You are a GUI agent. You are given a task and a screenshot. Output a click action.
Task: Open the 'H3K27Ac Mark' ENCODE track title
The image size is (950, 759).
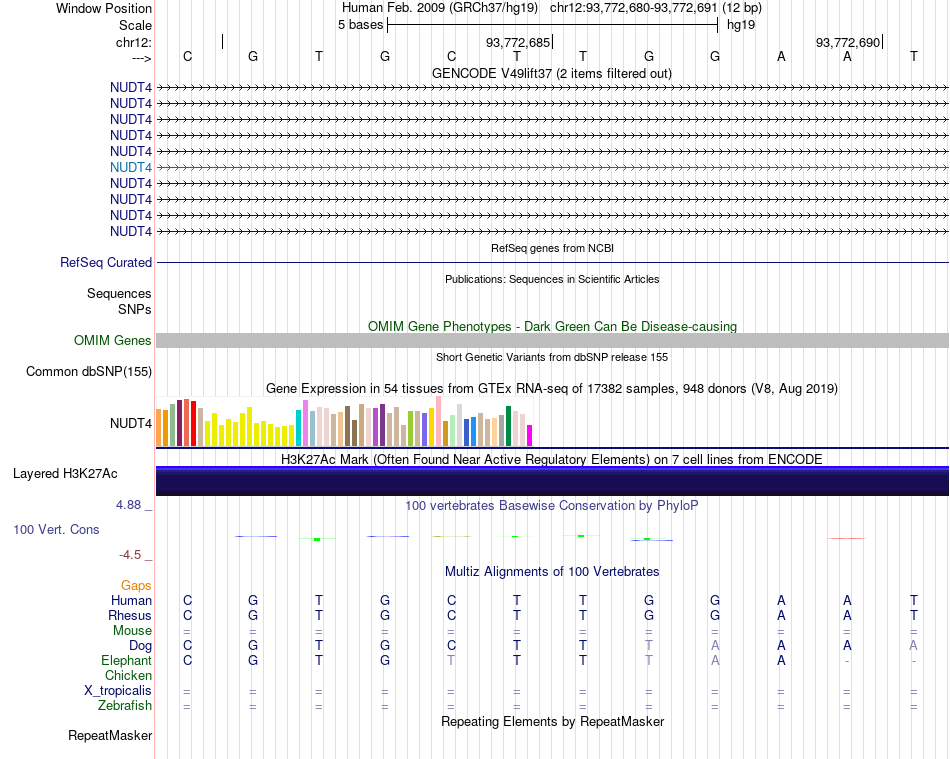pyautogui.click(x=552, y=459)
